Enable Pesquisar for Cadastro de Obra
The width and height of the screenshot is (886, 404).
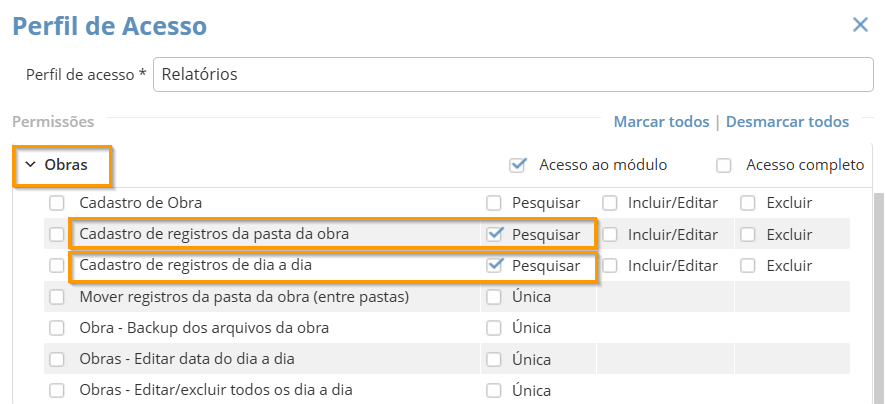click(x=494, y=203)
